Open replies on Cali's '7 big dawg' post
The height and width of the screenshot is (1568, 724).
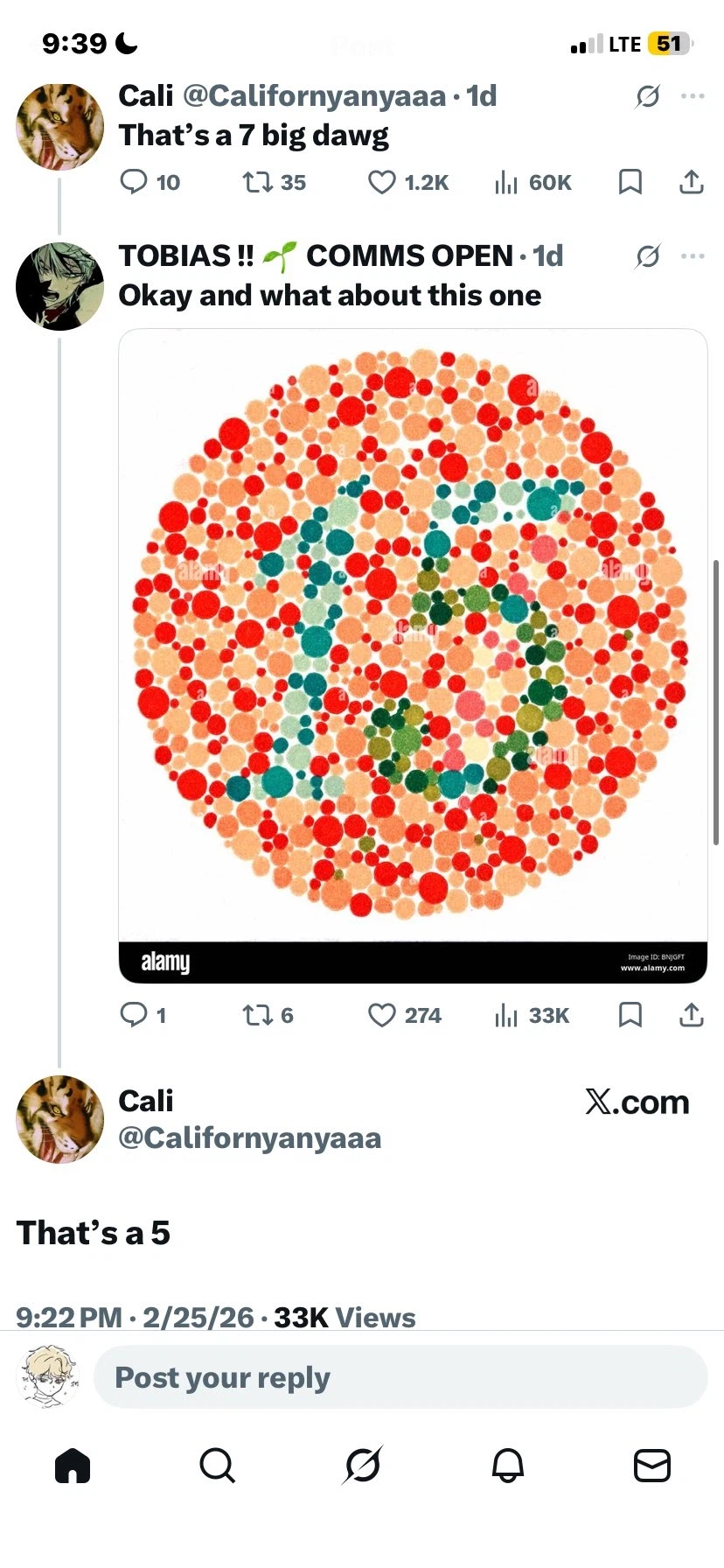(x=134, y=182)
